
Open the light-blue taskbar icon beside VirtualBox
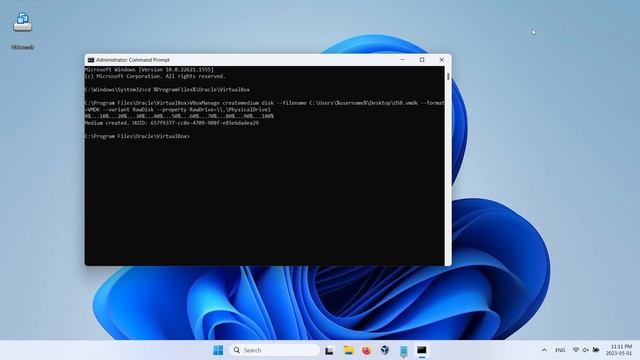(x=403, y=351)
